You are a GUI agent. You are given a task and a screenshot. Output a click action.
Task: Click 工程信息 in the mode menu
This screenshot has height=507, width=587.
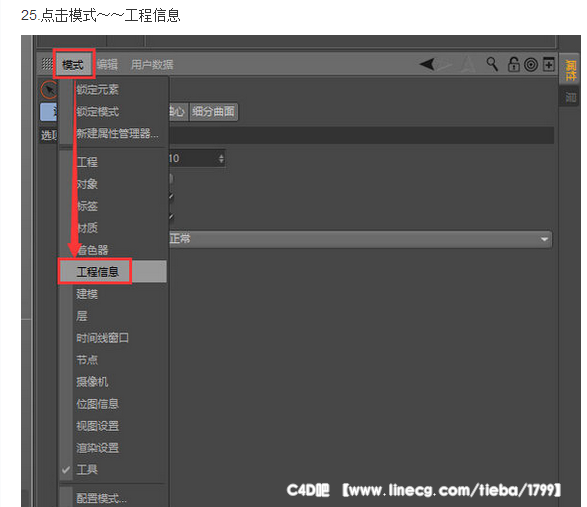[113, 271]
